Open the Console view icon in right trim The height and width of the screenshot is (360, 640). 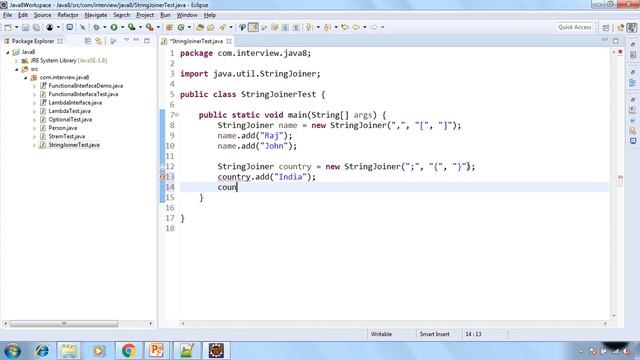pos(633,141)
